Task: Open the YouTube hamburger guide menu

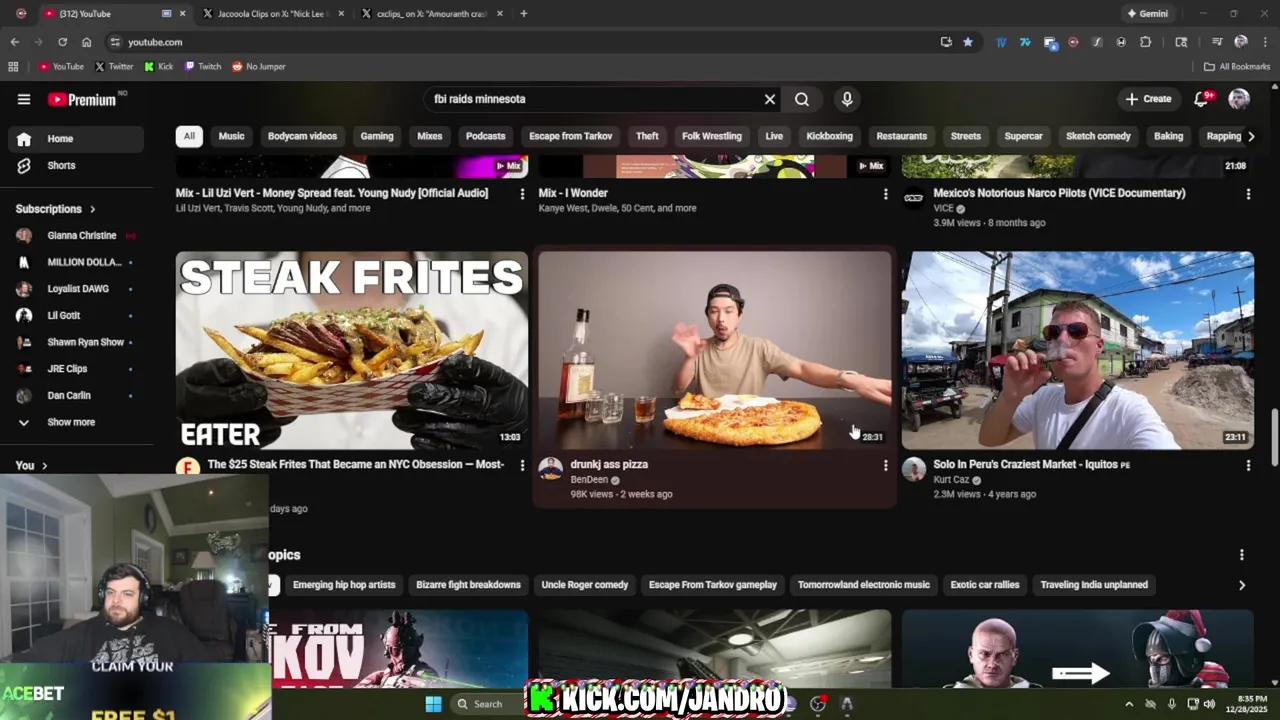Action: point(24,99)
